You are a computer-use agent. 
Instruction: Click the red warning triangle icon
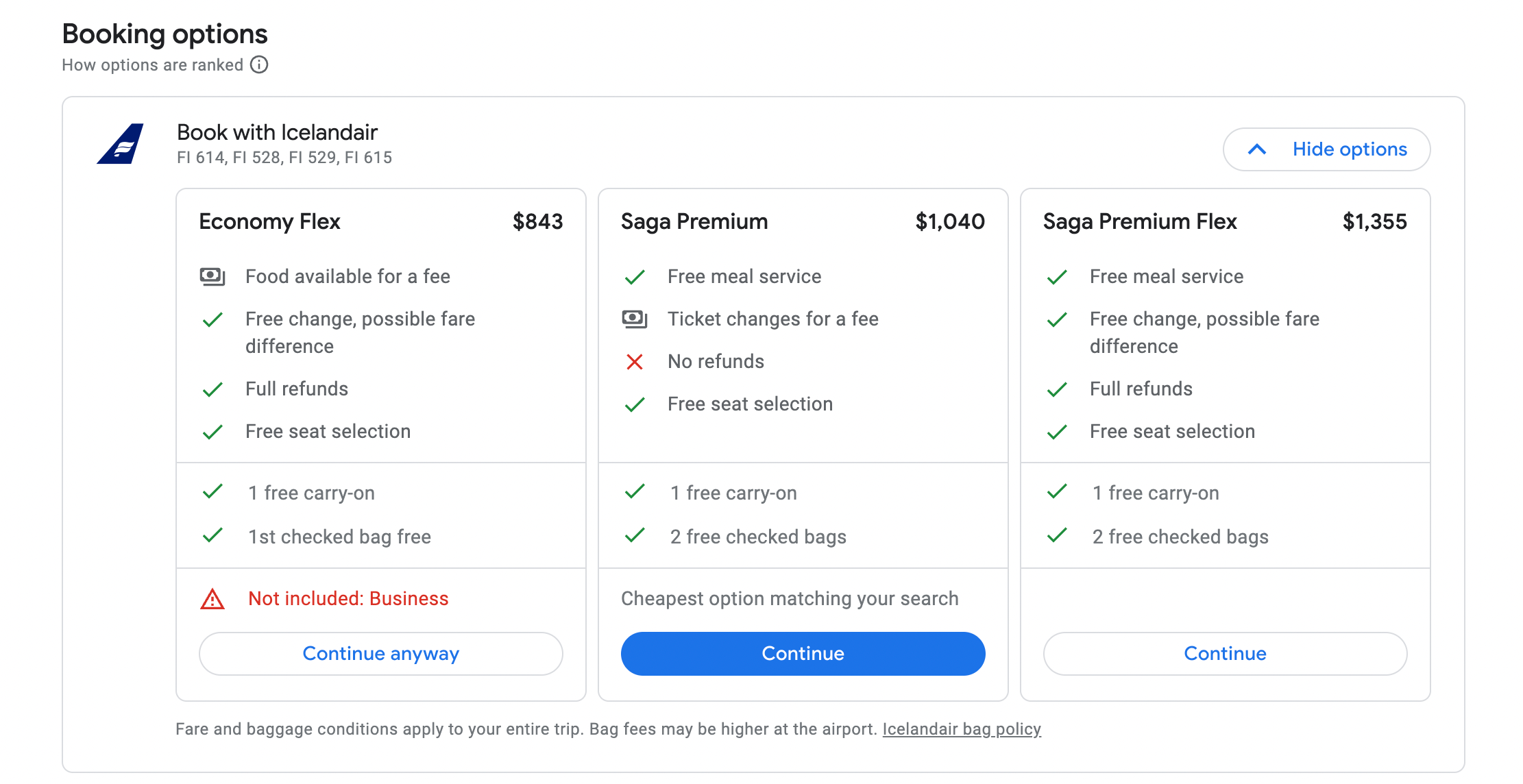click(212, 599)
